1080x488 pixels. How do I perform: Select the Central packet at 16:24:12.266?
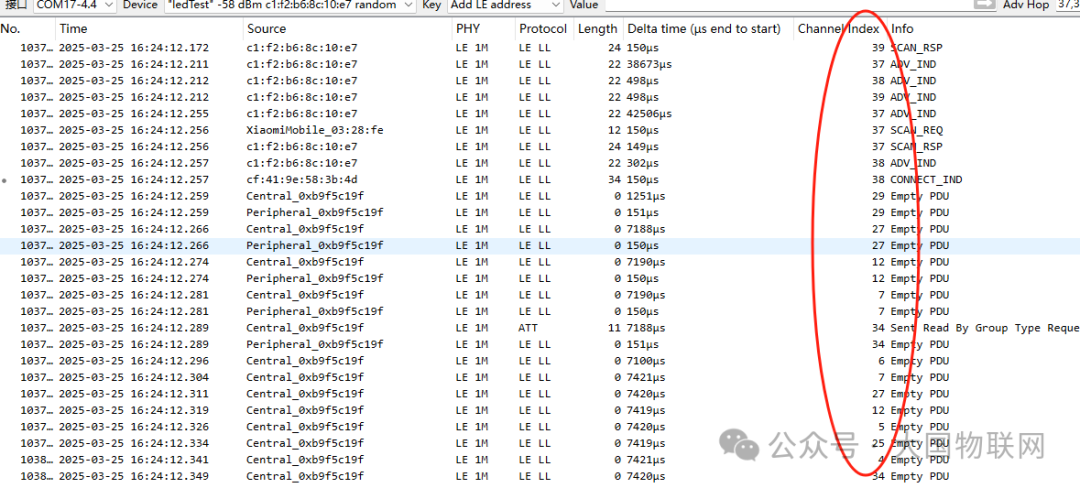pos(540,229)
